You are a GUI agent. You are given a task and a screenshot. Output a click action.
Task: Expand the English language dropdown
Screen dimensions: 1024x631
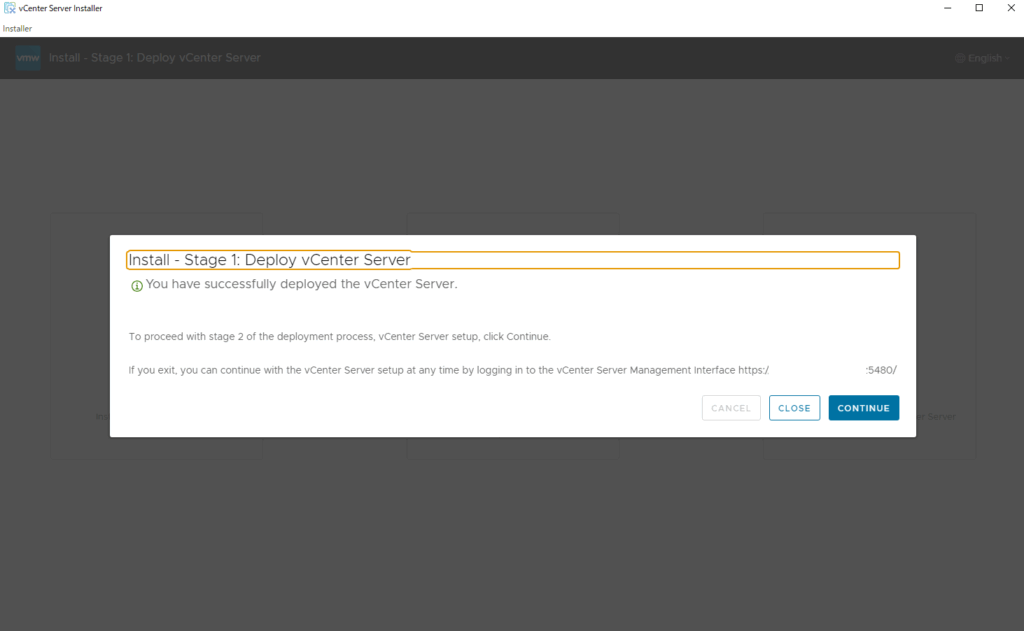985,58
